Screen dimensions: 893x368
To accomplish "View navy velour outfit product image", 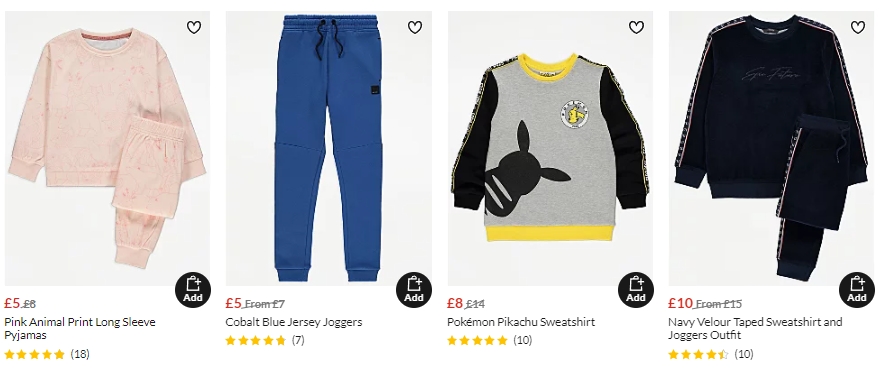I will click(x=771, y=148).
